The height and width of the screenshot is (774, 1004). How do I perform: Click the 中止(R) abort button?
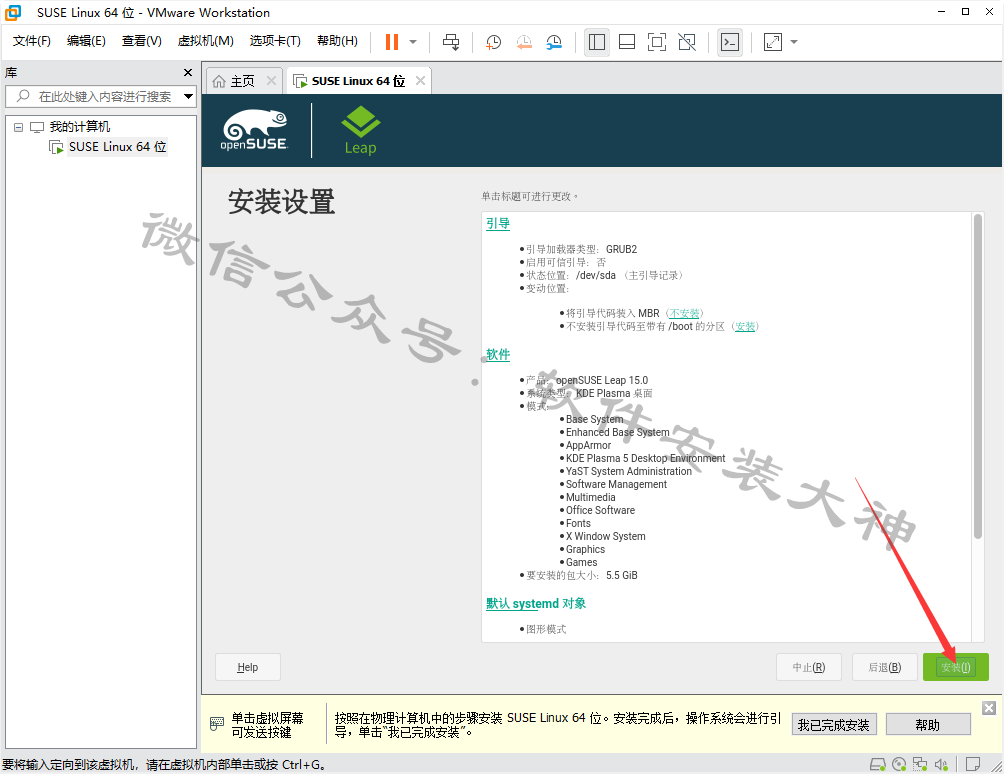pyautogui.click(x=809, y=667)
